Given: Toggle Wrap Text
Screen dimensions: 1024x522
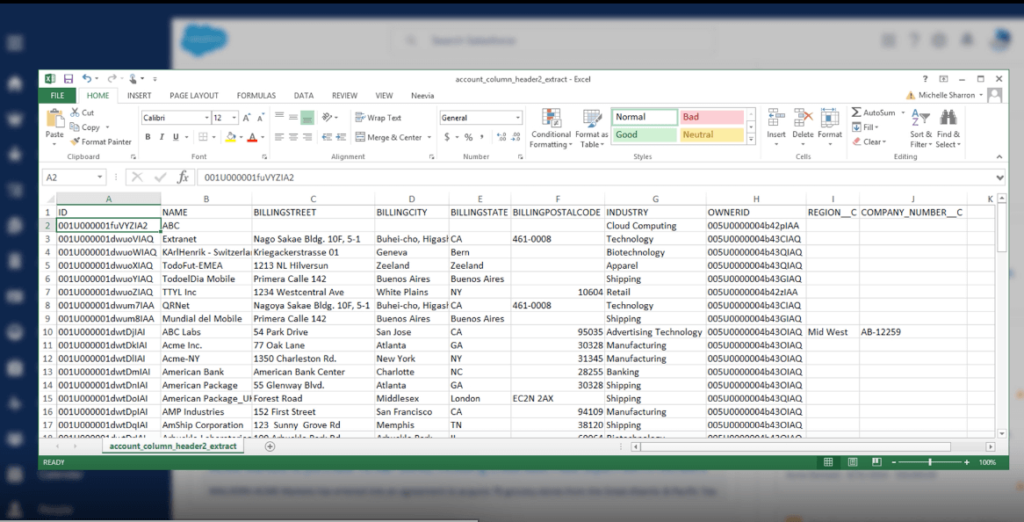Looking at the screenshot, I should pyautogui.click(x=378, y=118).
